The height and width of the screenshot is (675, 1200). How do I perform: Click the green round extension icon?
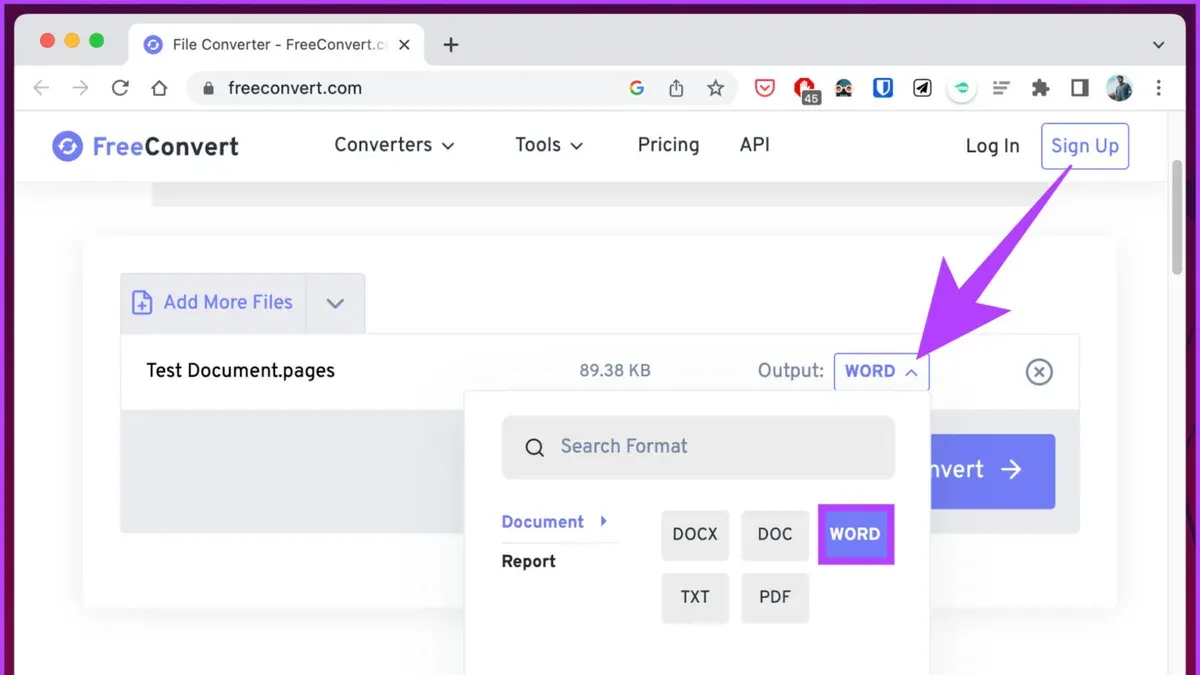[x=961, y=88]
